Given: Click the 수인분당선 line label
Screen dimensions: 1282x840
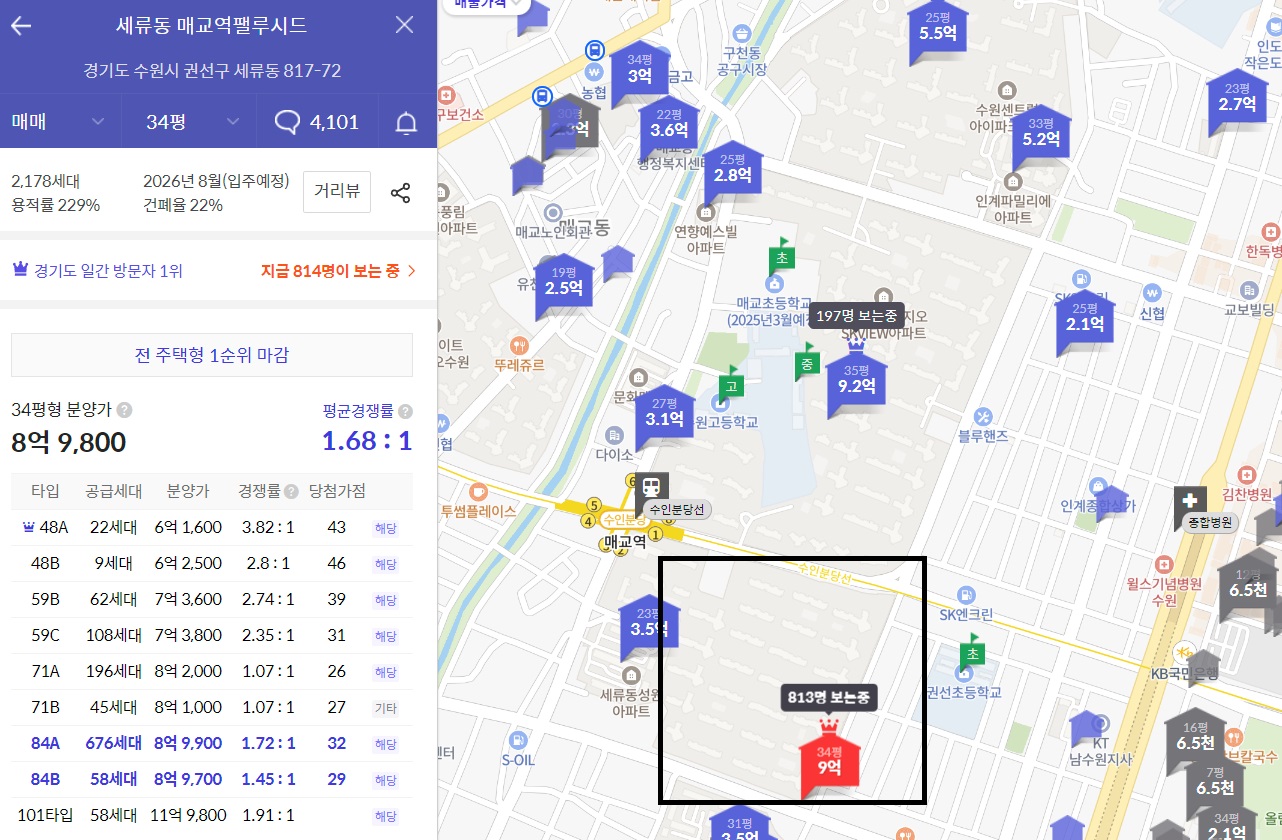Looking at the screenshot, I should 678,509.
